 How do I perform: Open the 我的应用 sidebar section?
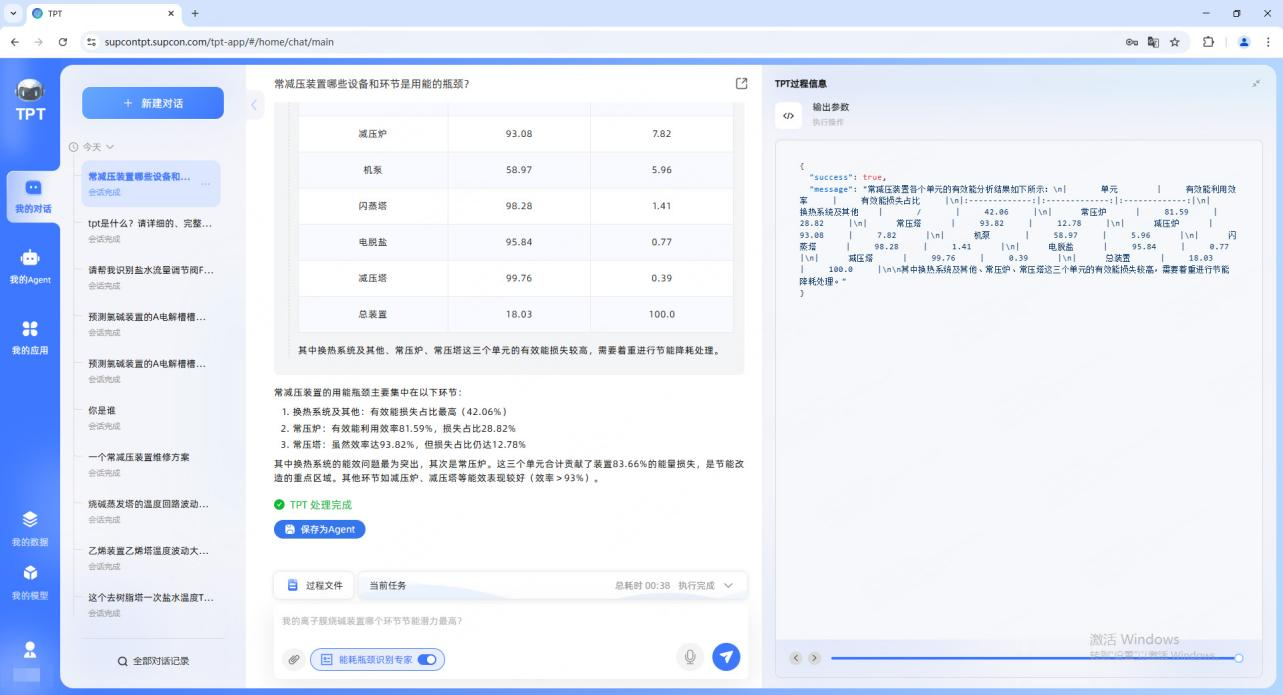click(x=30, y=337)
